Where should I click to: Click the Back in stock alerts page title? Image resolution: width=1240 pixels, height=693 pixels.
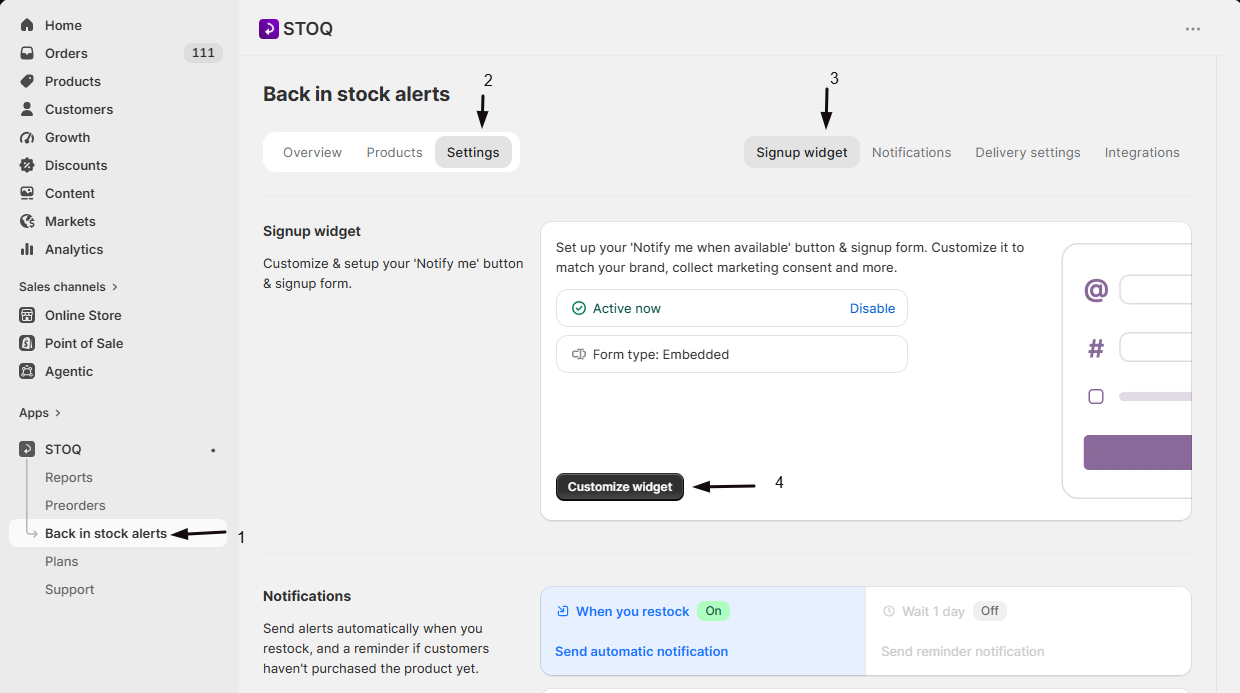[356, 94]
